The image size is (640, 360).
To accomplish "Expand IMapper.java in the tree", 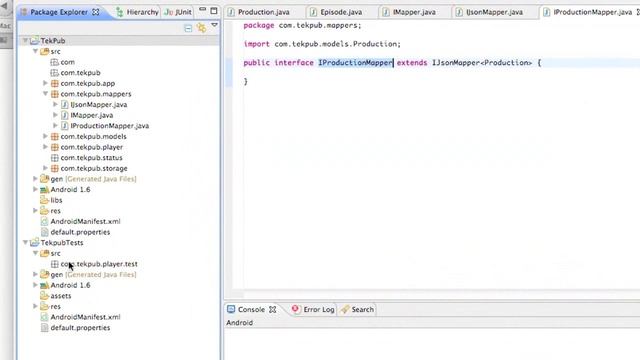I will pyautogui.click(x=56, y=115).
